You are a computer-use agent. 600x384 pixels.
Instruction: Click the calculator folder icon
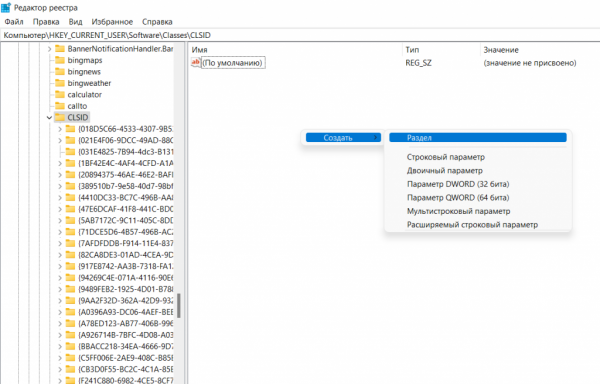(x=60, y=94)
